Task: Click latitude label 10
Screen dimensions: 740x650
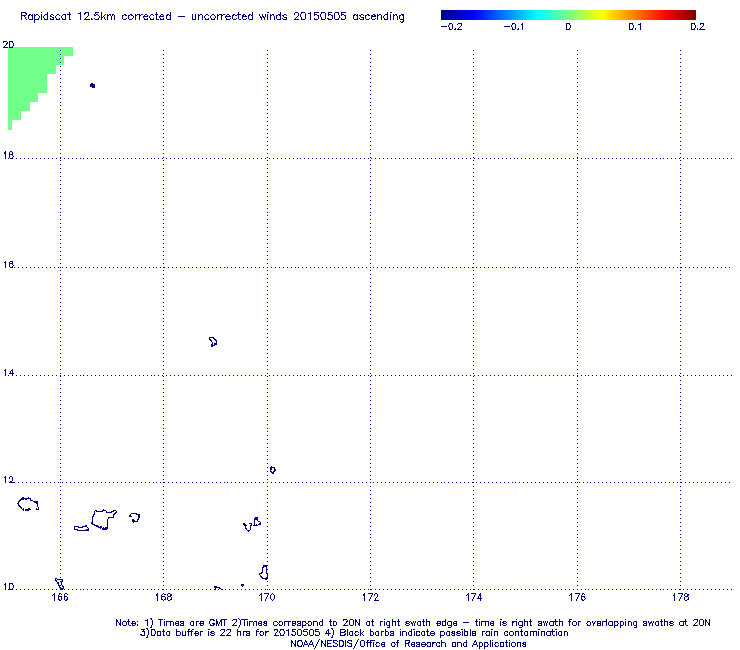Action: click(x=8, y=587)
